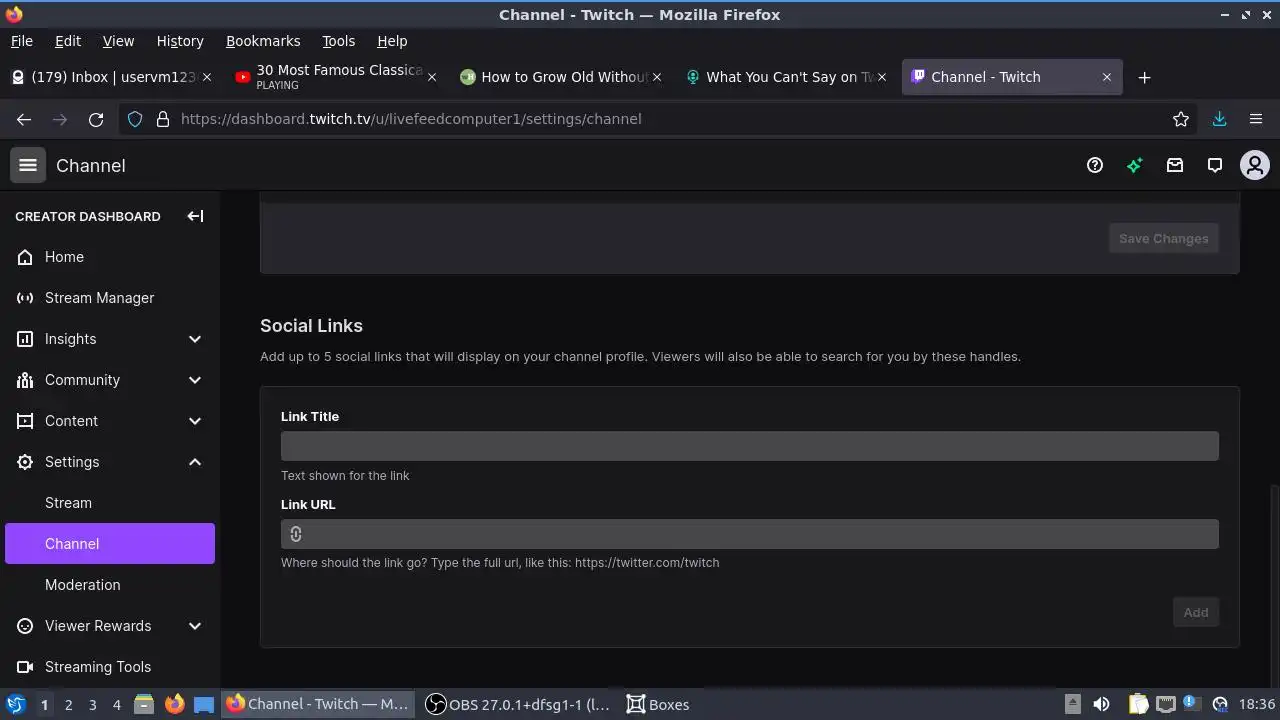Expand the Insights section chevron
Viewport: 1280px width, 720px height.
[195, 339]
